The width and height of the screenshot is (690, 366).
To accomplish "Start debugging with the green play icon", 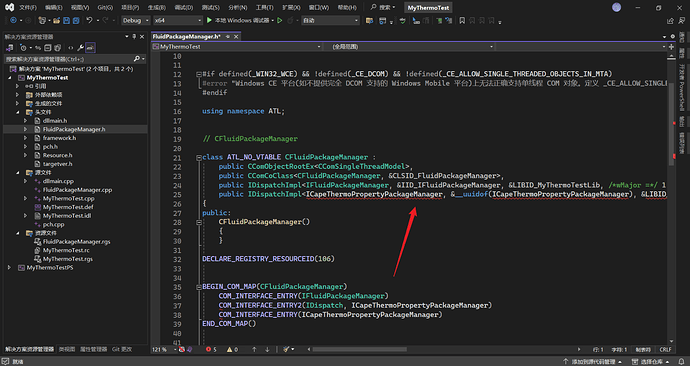I will point(209,20).
